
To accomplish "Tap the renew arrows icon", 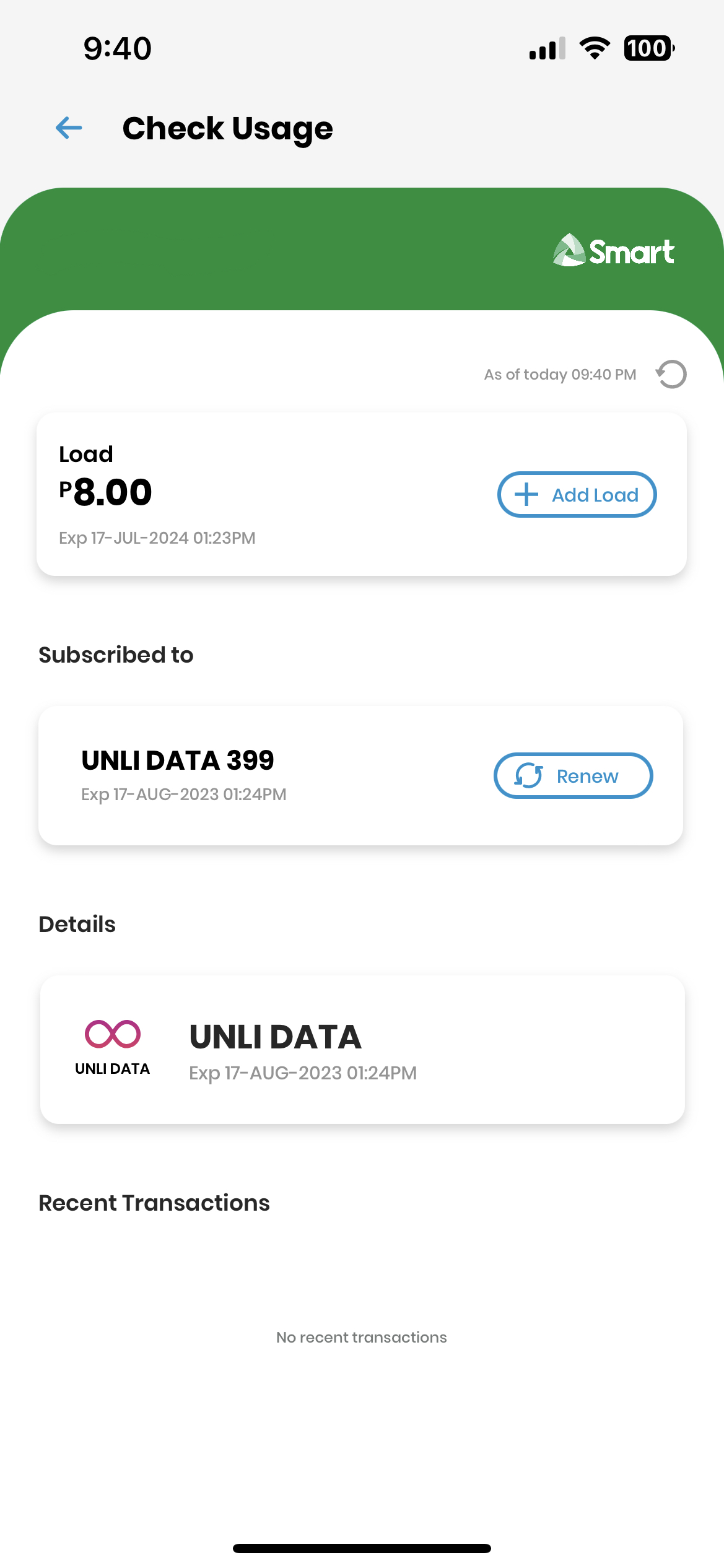I will click(528, 775).
